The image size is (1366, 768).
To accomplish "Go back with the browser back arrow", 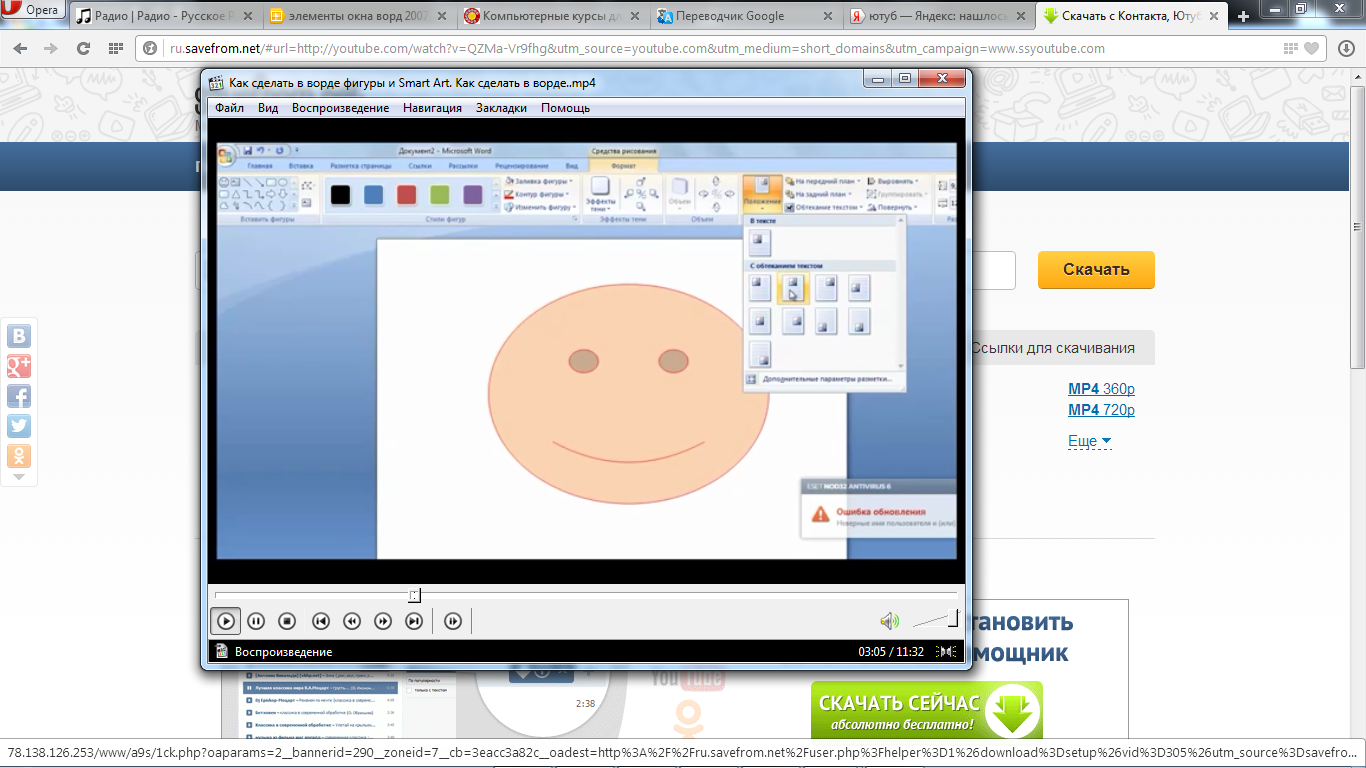I will [22, 48].
